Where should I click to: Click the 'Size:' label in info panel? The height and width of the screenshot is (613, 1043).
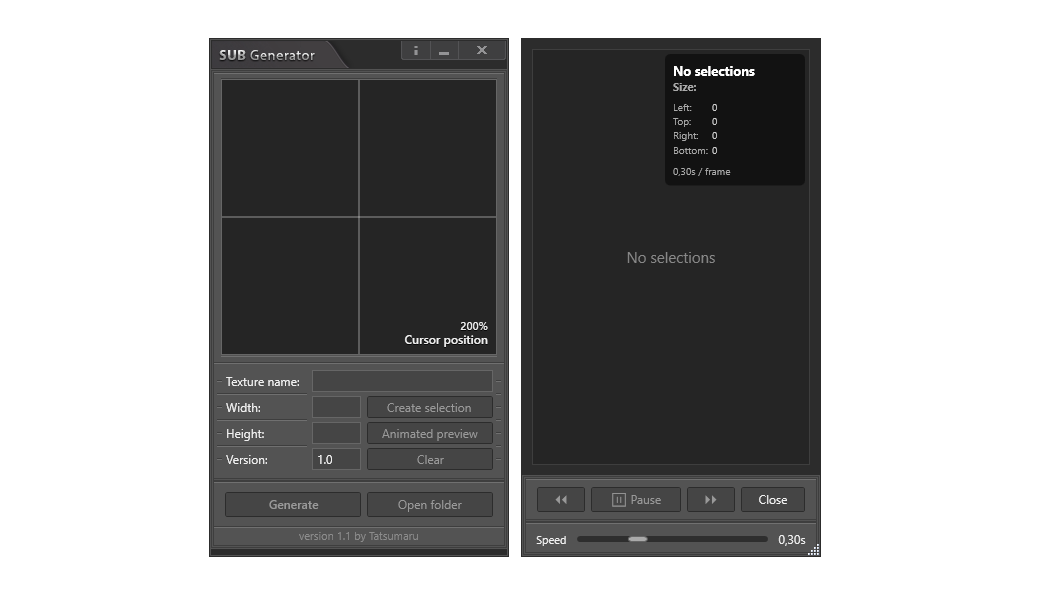(x=684, y=88)
